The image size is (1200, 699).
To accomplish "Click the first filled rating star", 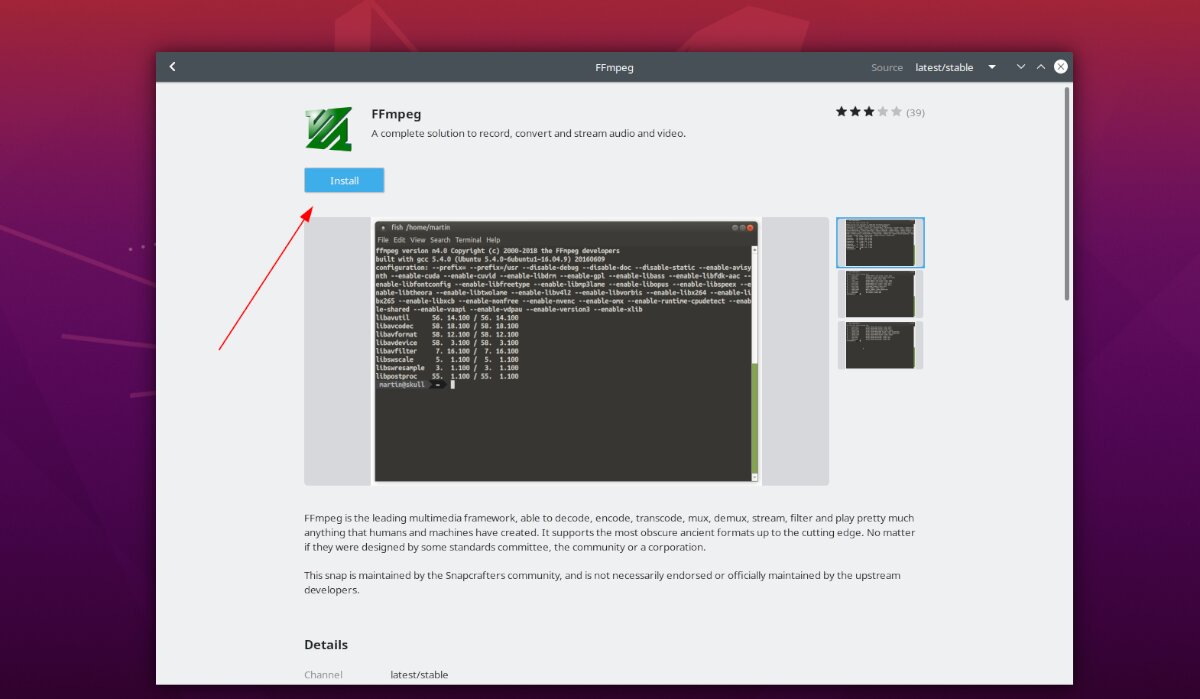I will pos(842,112).
